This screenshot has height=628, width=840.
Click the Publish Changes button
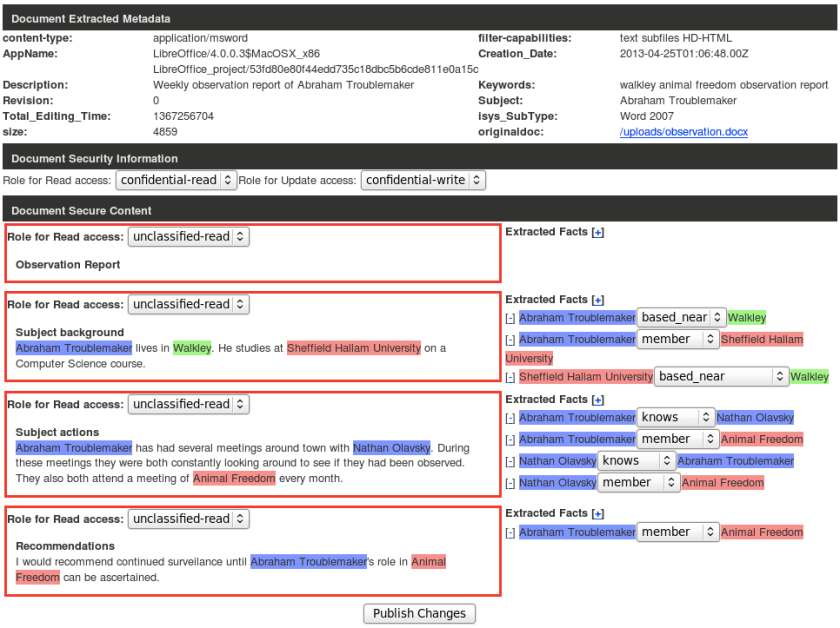click(x=419, y=613)
